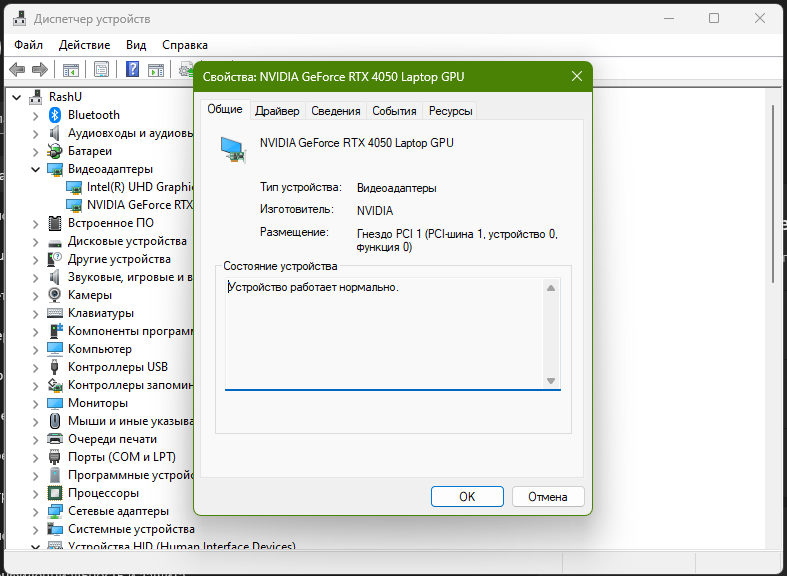Screen dimensions: 787x576
Task: Click the network icon beside Сетевые адаптеры
Action: [55, 511]
